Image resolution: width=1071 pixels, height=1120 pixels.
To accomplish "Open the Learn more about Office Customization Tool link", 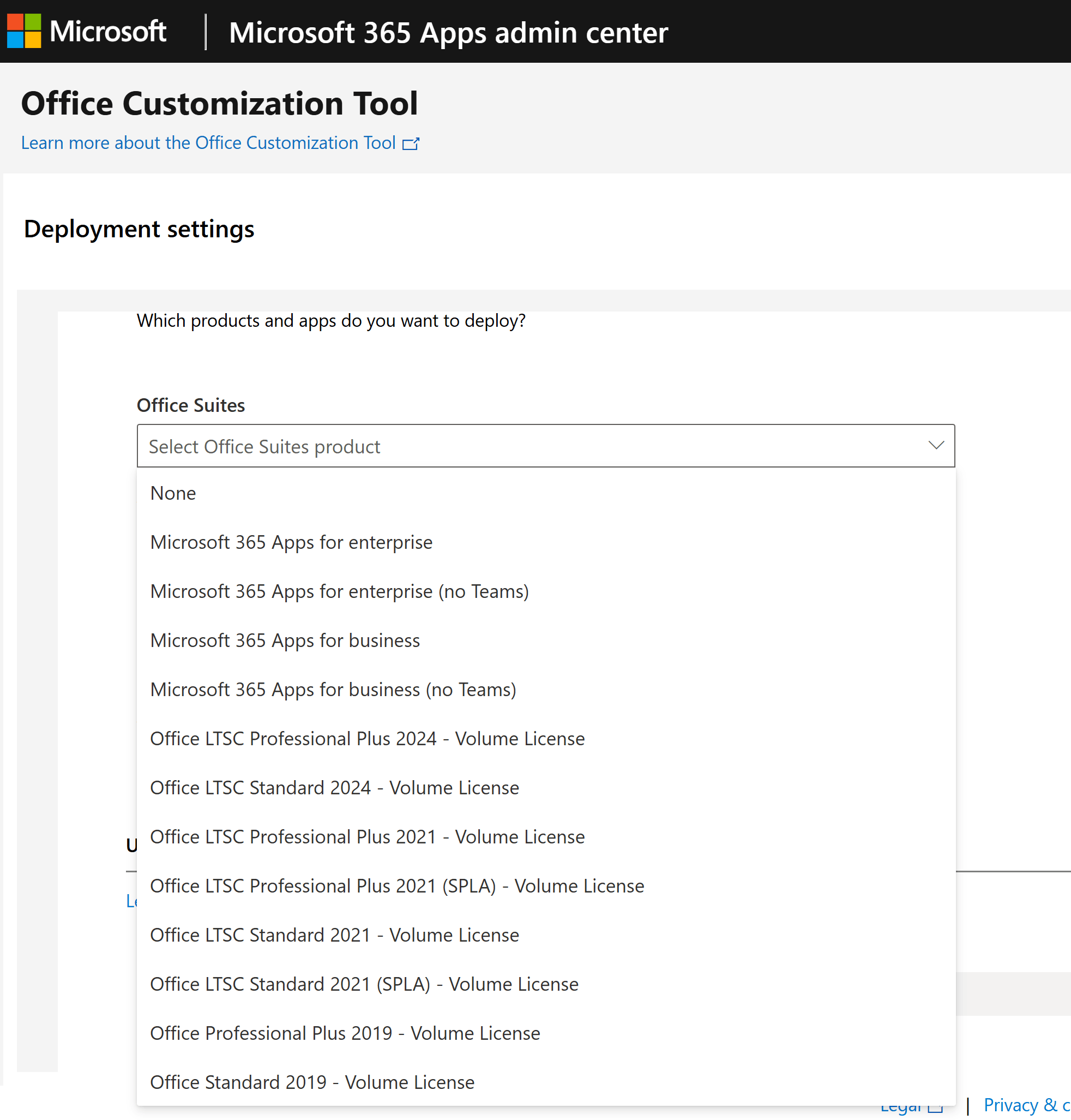I will click(208, 143).
